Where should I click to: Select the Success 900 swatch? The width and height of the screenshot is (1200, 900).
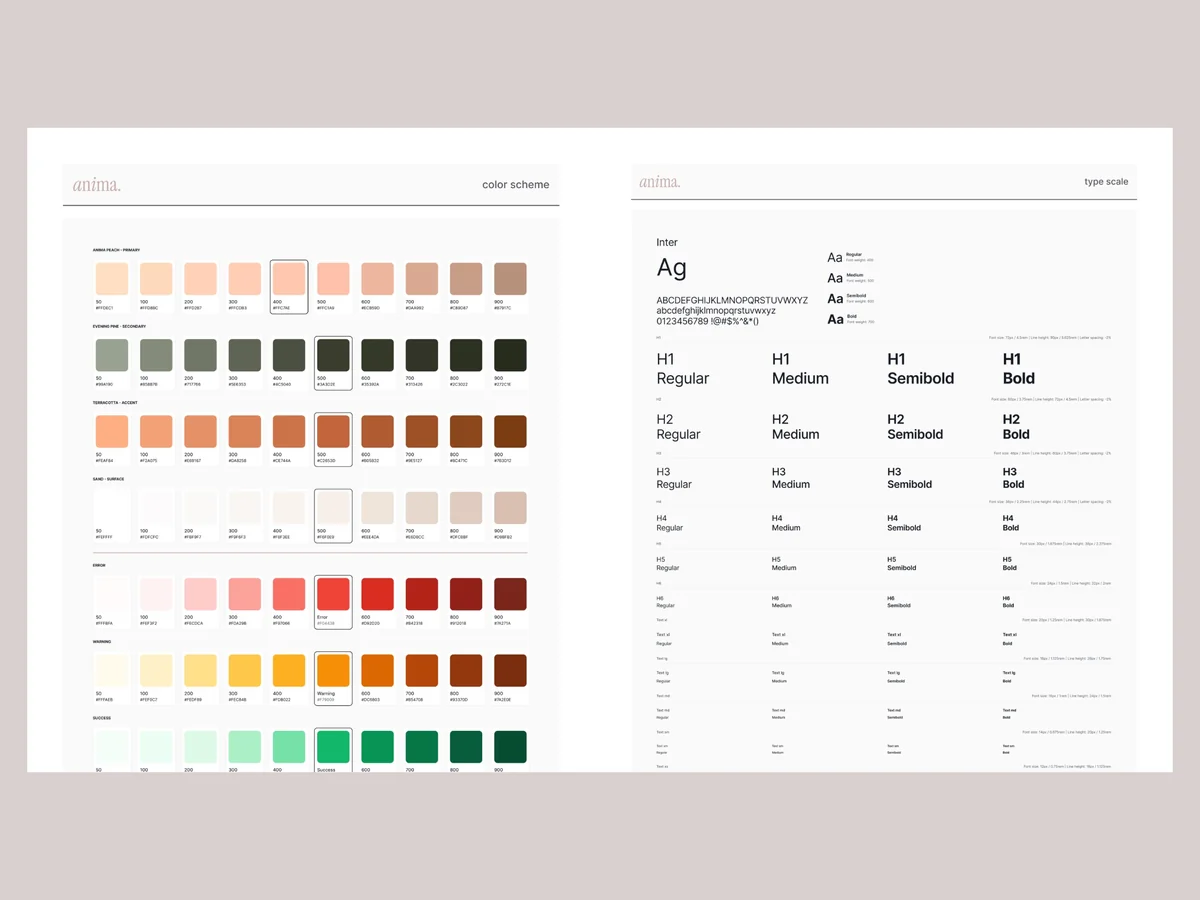click(x=510, y=747)
